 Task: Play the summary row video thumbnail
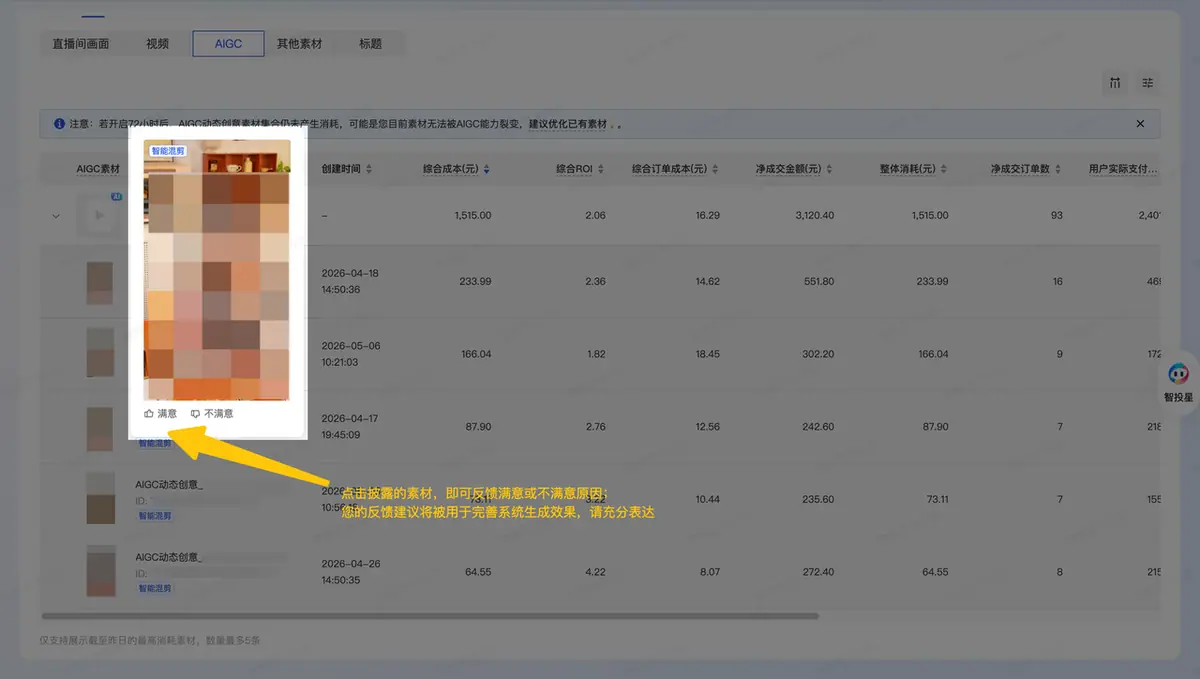point(99,215)
